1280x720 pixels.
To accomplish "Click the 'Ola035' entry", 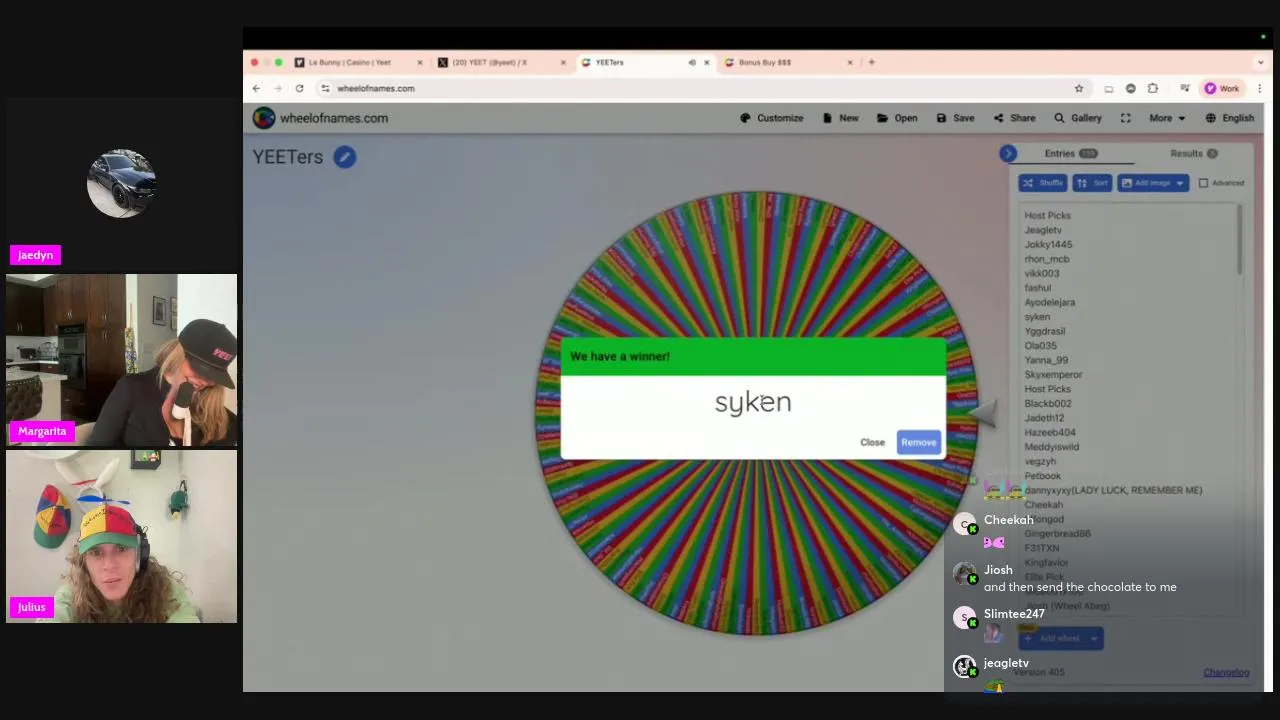I will [x=1040, y=346].
